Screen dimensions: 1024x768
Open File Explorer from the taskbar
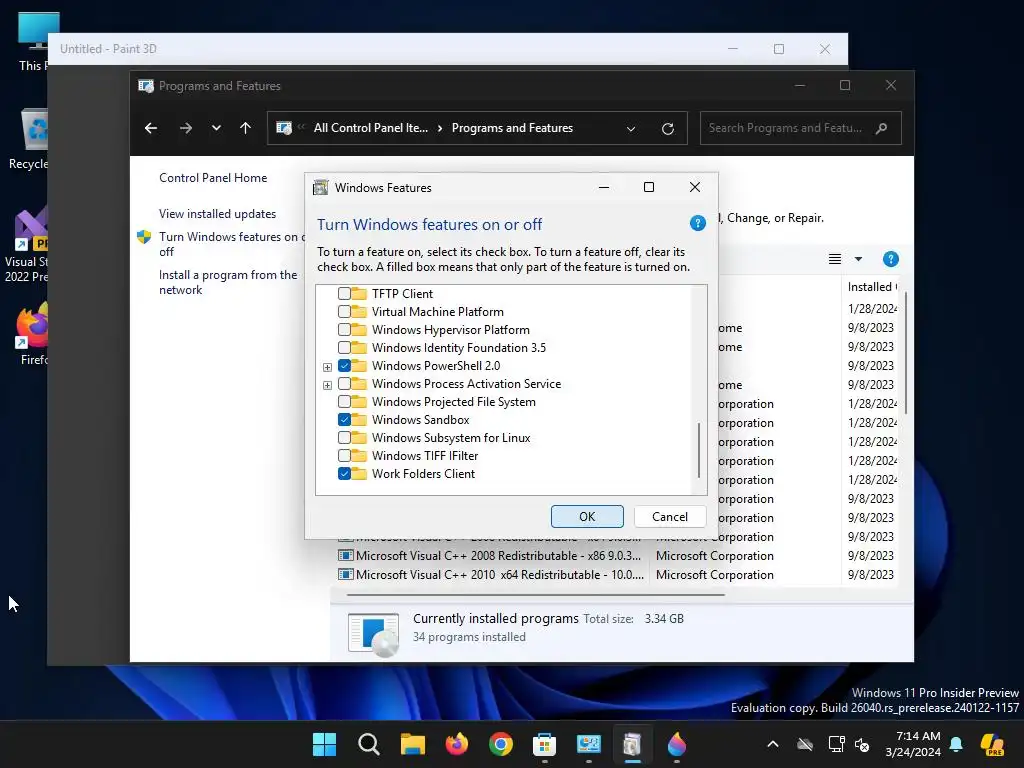(413, 744)
